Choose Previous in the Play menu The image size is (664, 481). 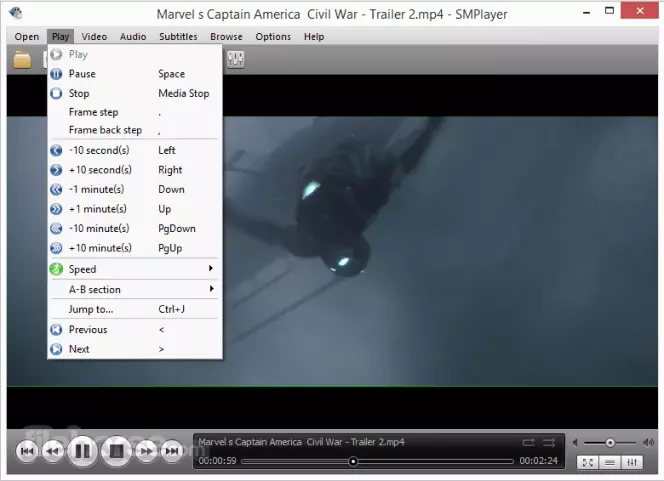[135, 329]
